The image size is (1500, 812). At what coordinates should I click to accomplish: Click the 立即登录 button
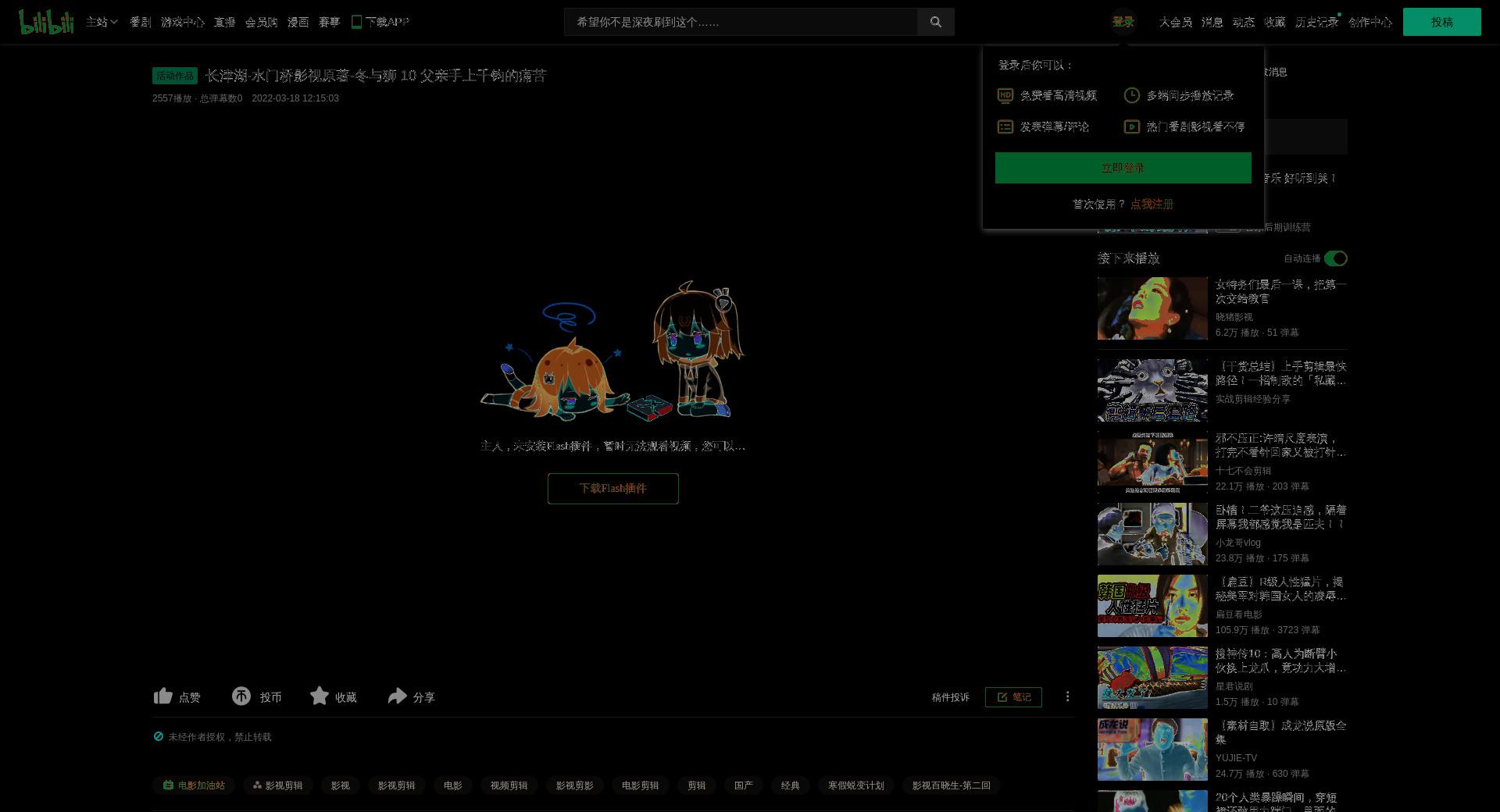tap(1123, 168)
